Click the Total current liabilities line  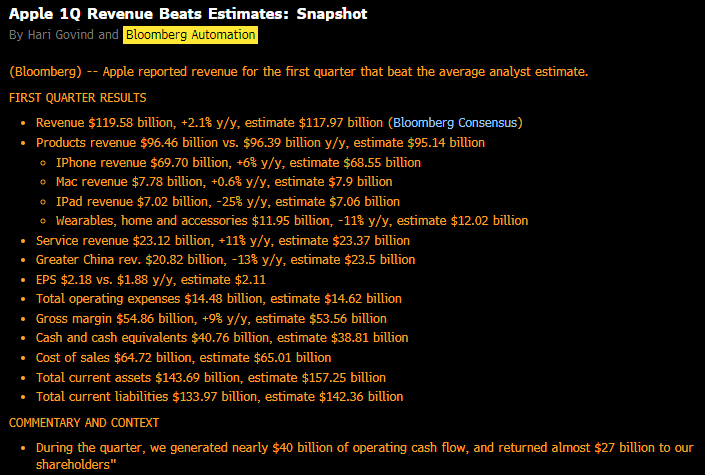pos(218,397)
